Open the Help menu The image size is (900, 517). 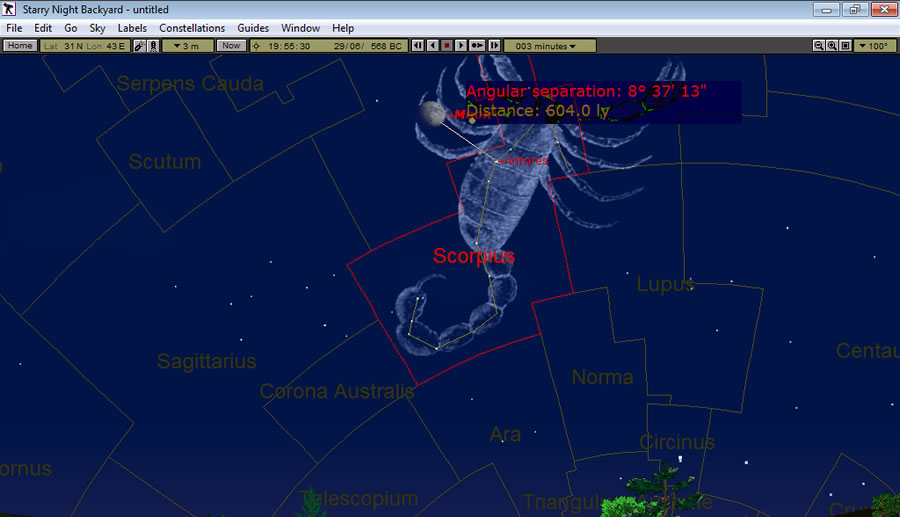tap(343, 28)
